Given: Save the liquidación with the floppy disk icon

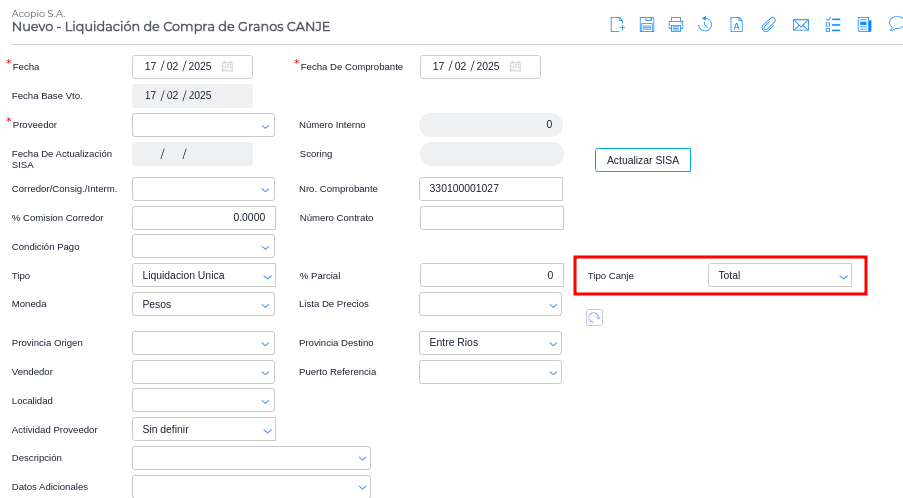Looking at the screenshot, I should coord(647,25).
